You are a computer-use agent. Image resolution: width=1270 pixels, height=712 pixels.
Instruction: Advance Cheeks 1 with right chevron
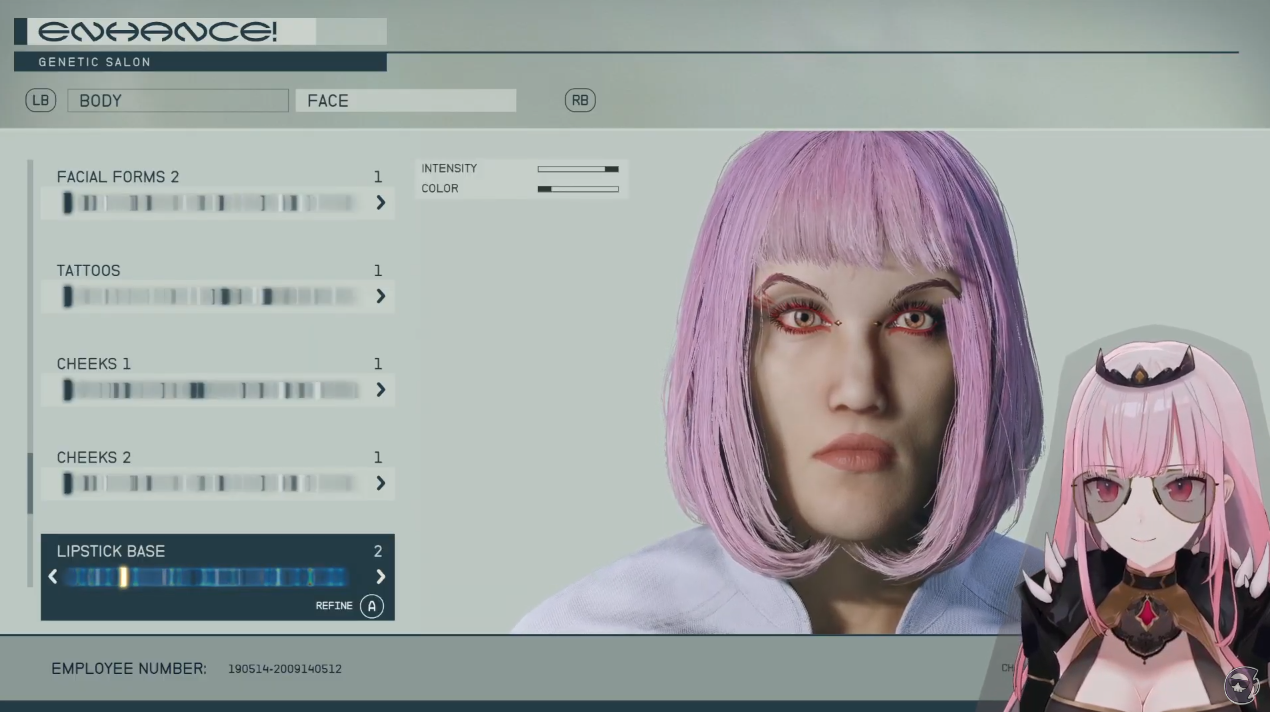point(380,390)
